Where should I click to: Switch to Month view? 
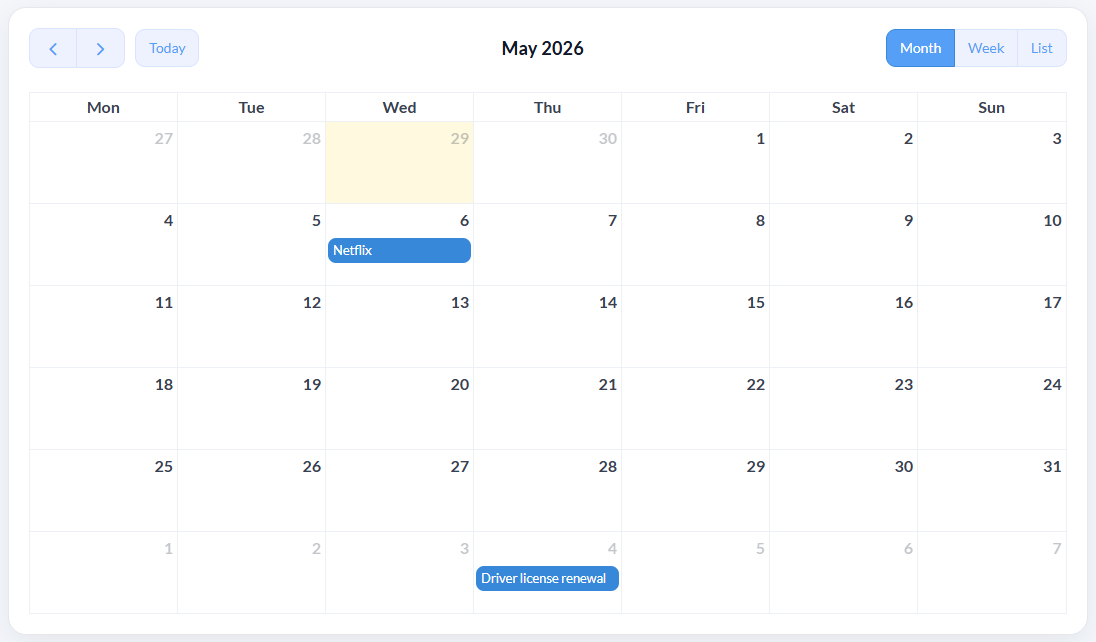921,48
